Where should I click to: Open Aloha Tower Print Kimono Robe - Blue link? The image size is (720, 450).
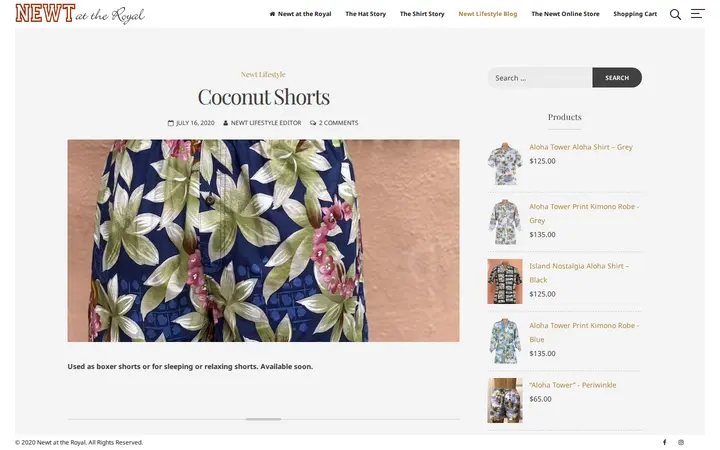click(584, 332)
